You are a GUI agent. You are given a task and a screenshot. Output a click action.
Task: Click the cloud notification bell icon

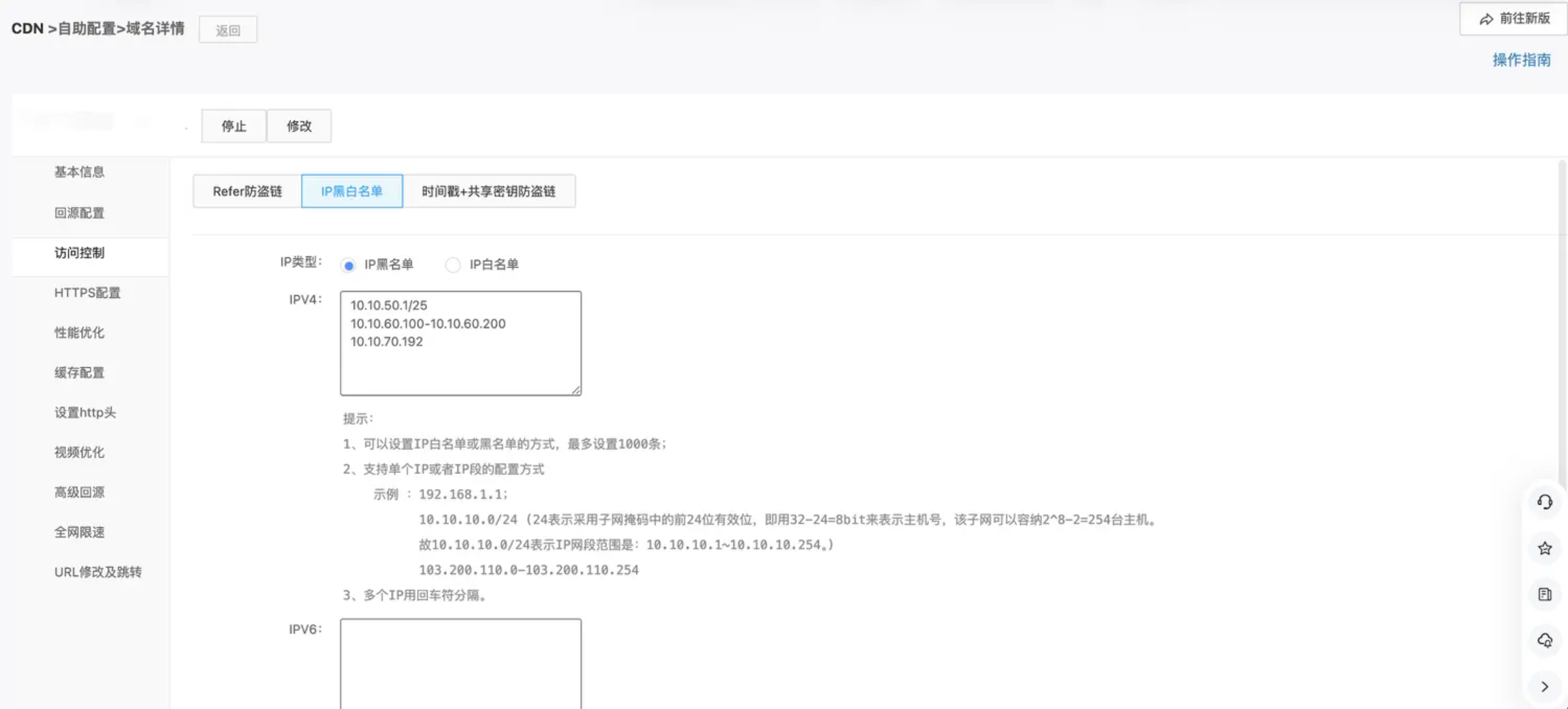pyautogui.click(x=1544, y=640)
